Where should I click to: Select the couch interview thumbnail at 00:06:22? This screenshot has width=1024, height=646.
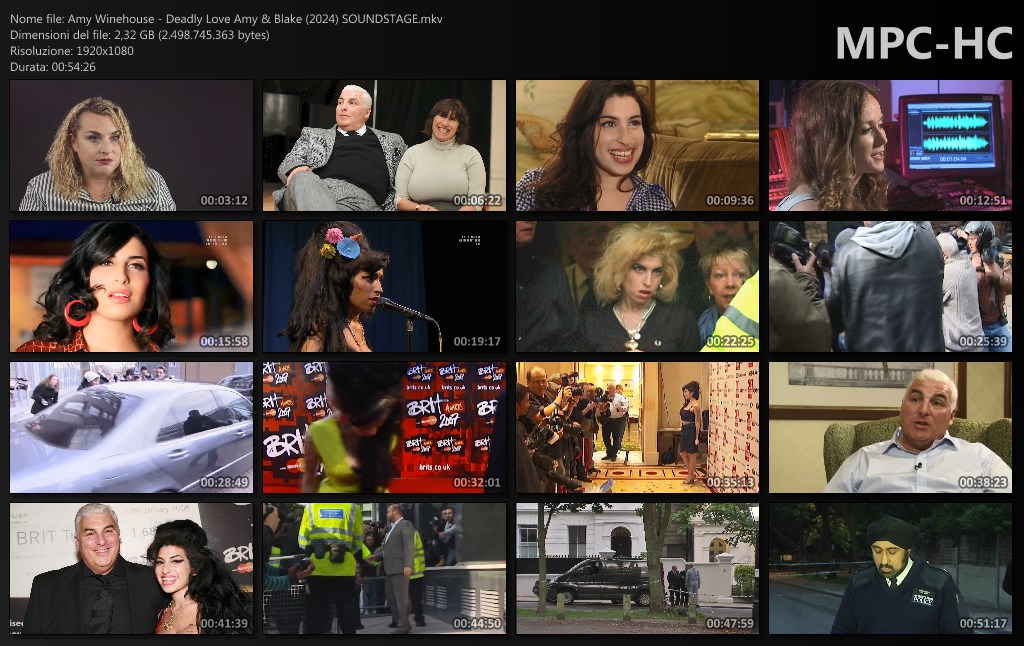384,145
